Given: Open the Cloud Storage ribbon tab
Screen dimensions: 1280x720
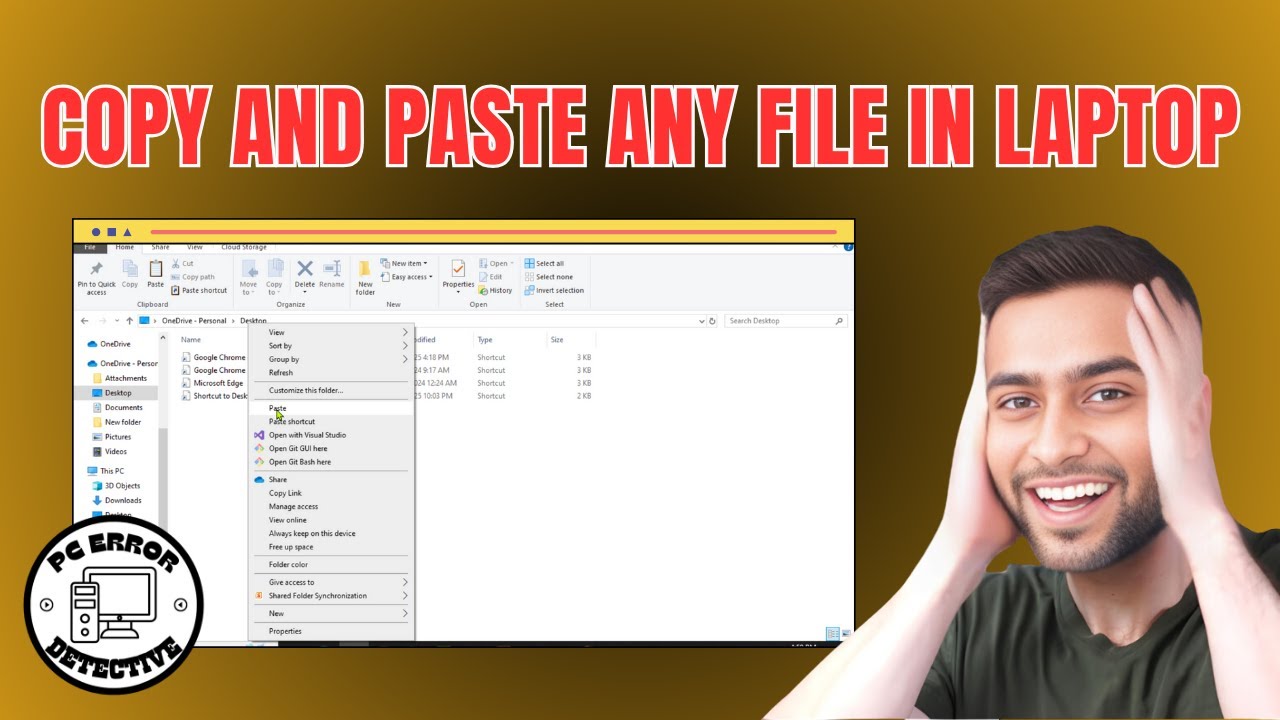Looking at the screenshot, I should [x=243, y=247].
